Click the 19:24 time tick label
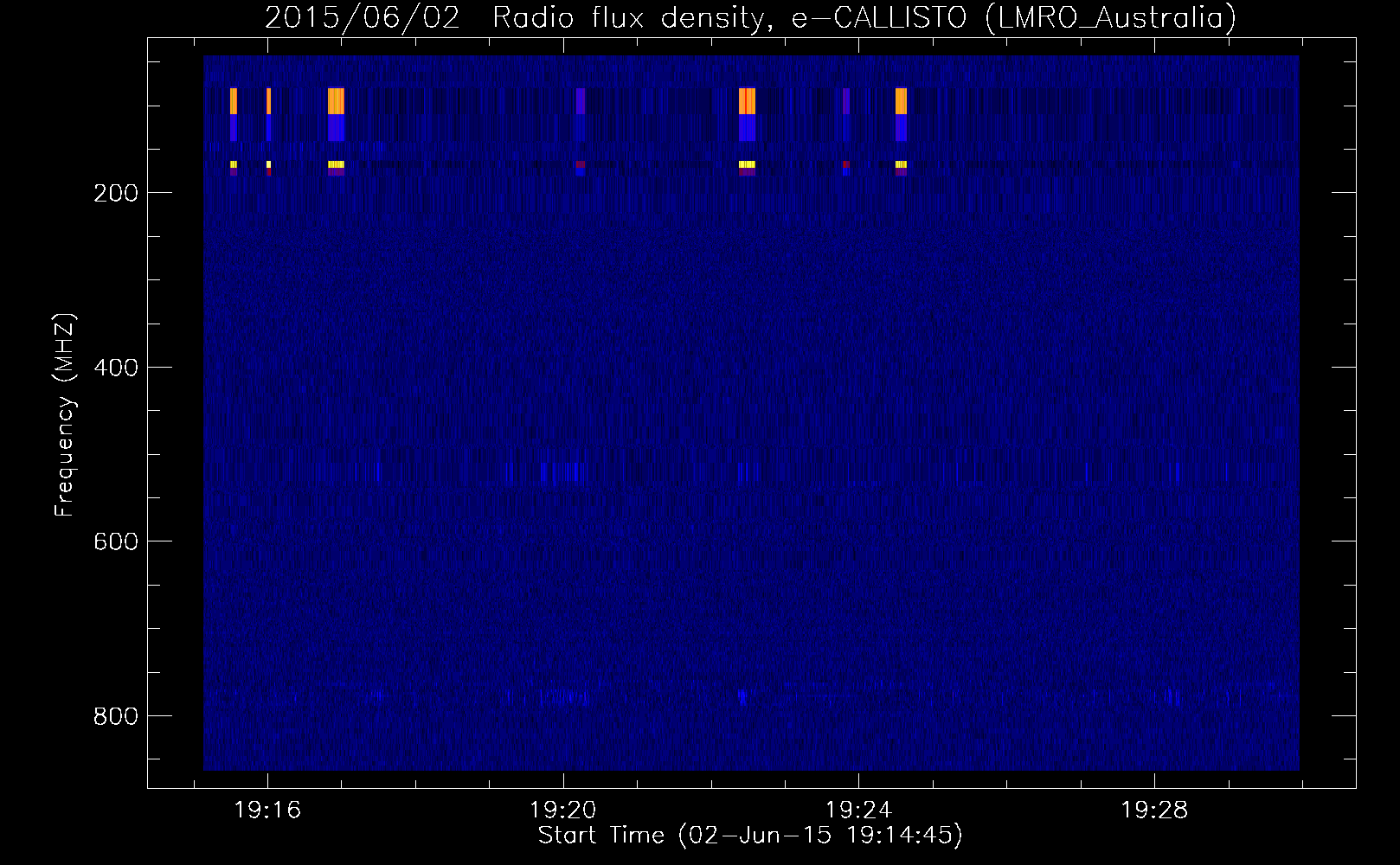The height and width of the screenshot is (865, 1400). [859, 811]
